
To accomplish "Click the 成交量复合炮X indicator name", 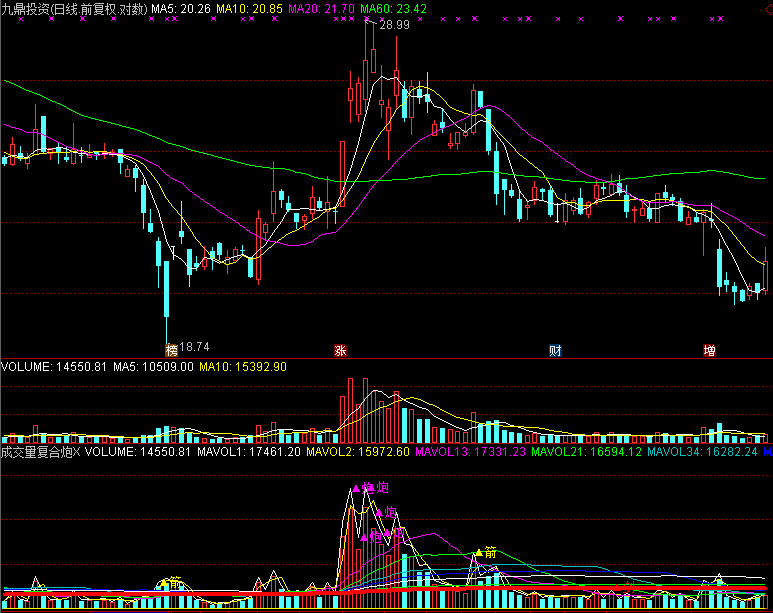I will pyautogui.click(x=40, y=451).
